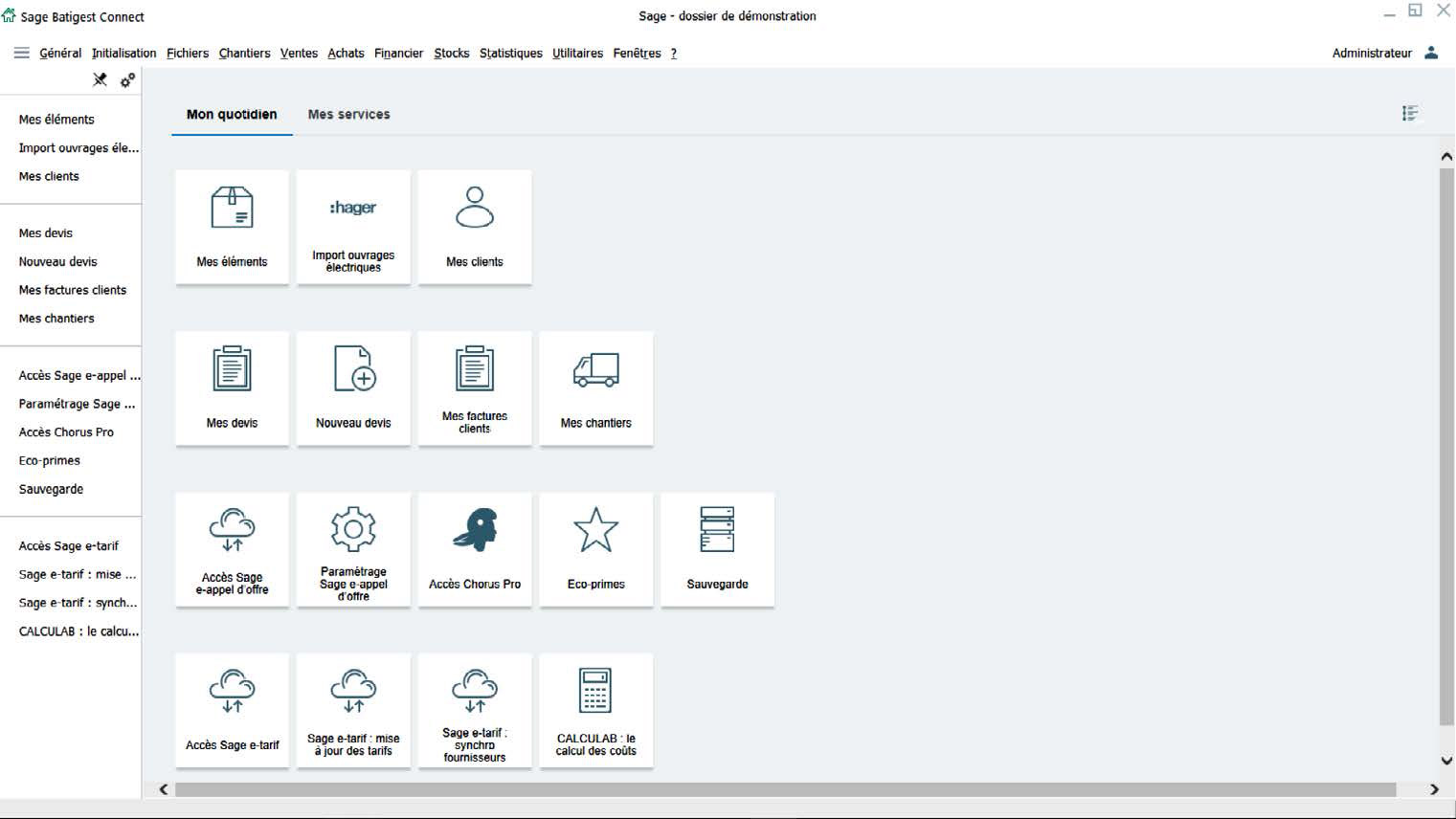The height and width of the screenshot is (819, 1456).
Task: Open the Mes clients person tile
Action: [x=475, y=227]
